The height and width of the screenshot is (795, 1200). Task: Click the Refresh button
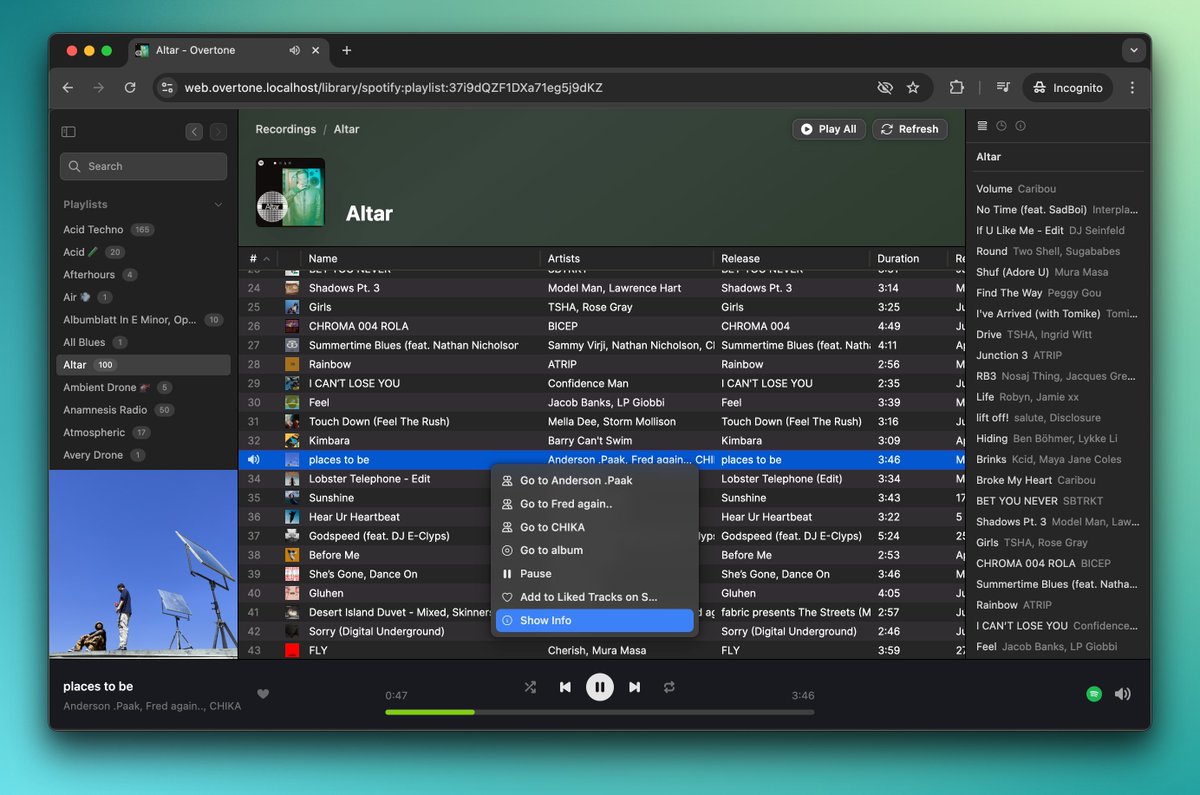tap(910, 129)
